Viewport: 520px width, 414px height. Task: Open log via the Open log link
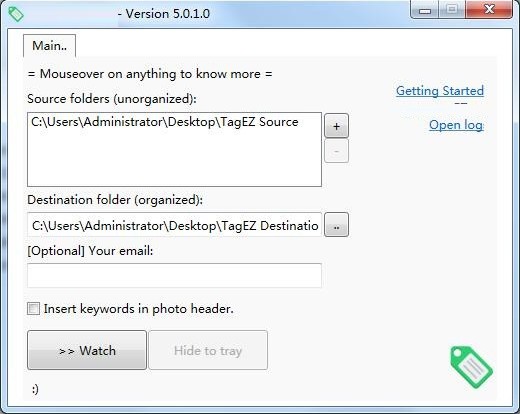[x=456, y=125]
